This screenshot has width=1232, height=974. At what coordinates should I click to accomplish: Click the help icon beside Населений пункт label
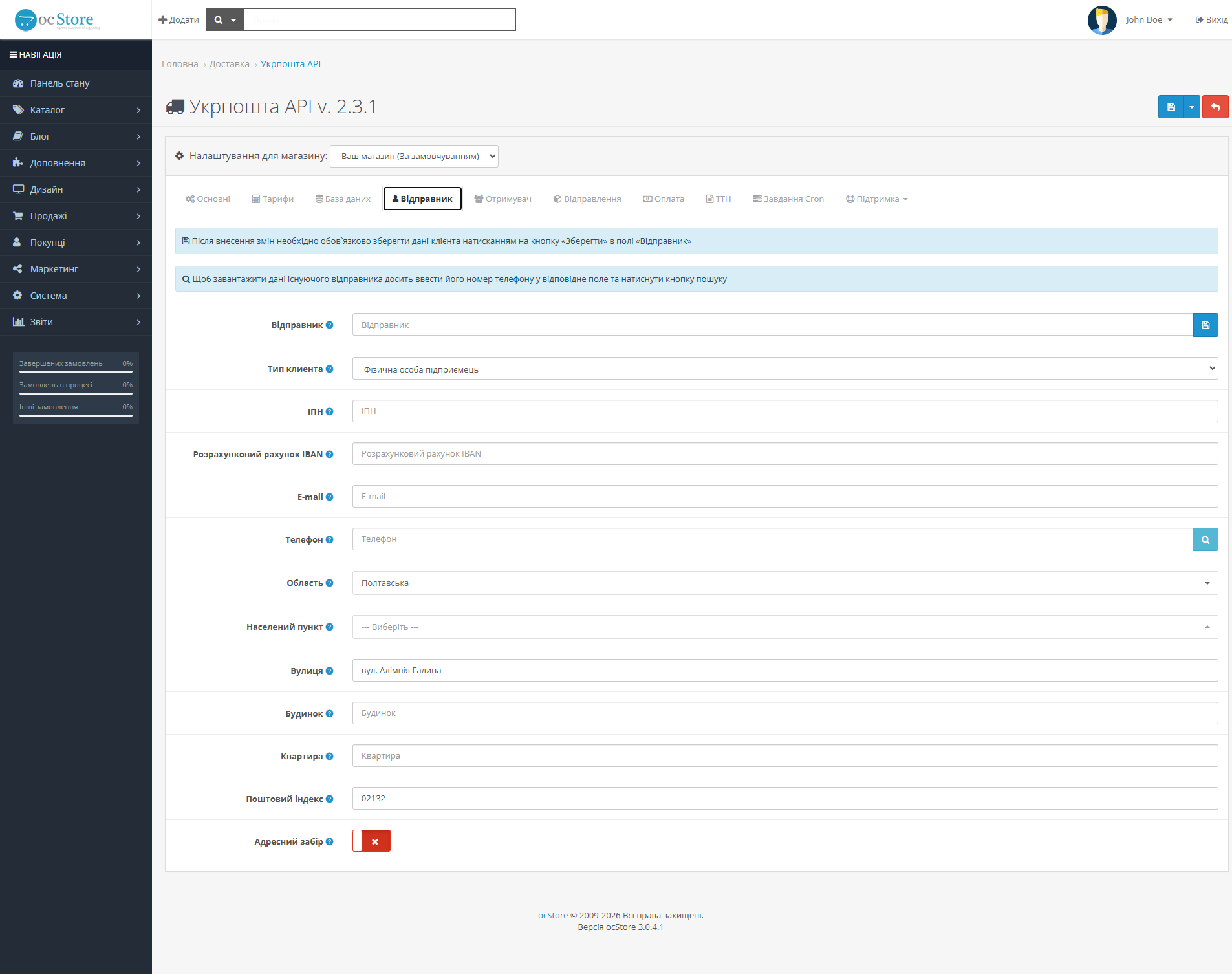coord(330,627)
